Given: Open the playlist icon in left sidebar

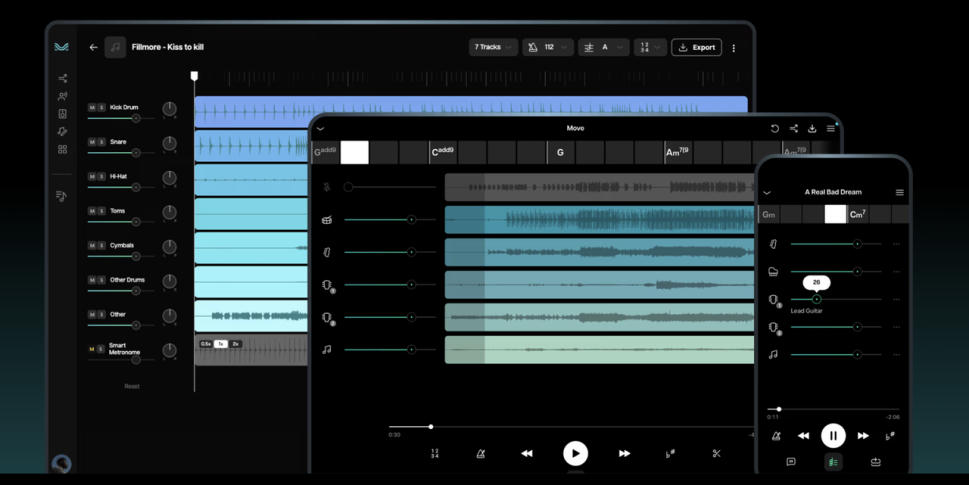Looking at the screenshot, I should (62, 196).
